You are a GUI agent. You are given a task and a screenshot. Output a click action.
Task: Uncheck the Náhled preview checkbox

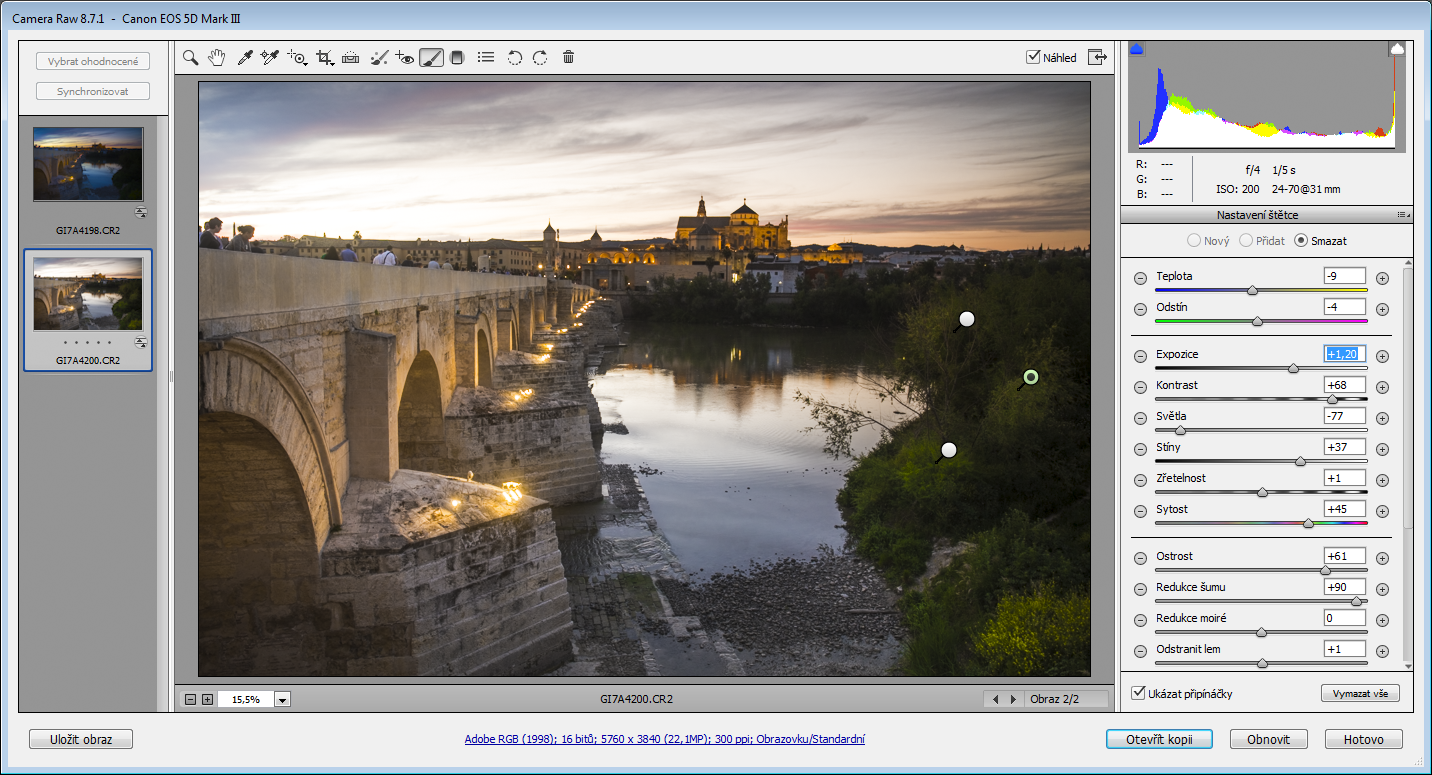pyautogui.click(x=1034, y=57)
